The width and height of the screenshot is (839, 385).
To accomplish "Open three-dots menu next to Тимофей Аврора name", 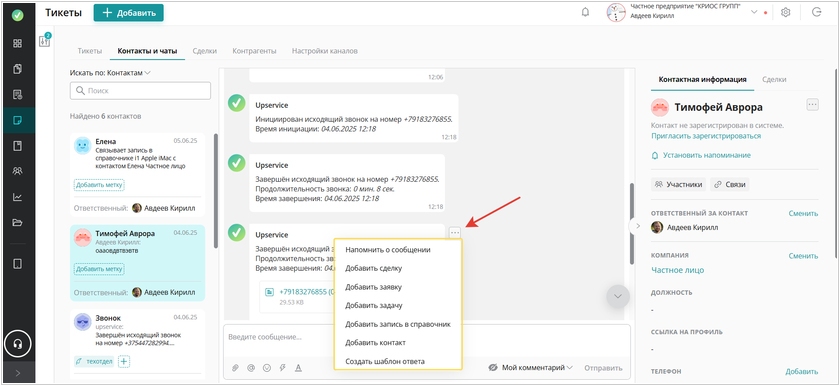I will [x=812, y=105].
